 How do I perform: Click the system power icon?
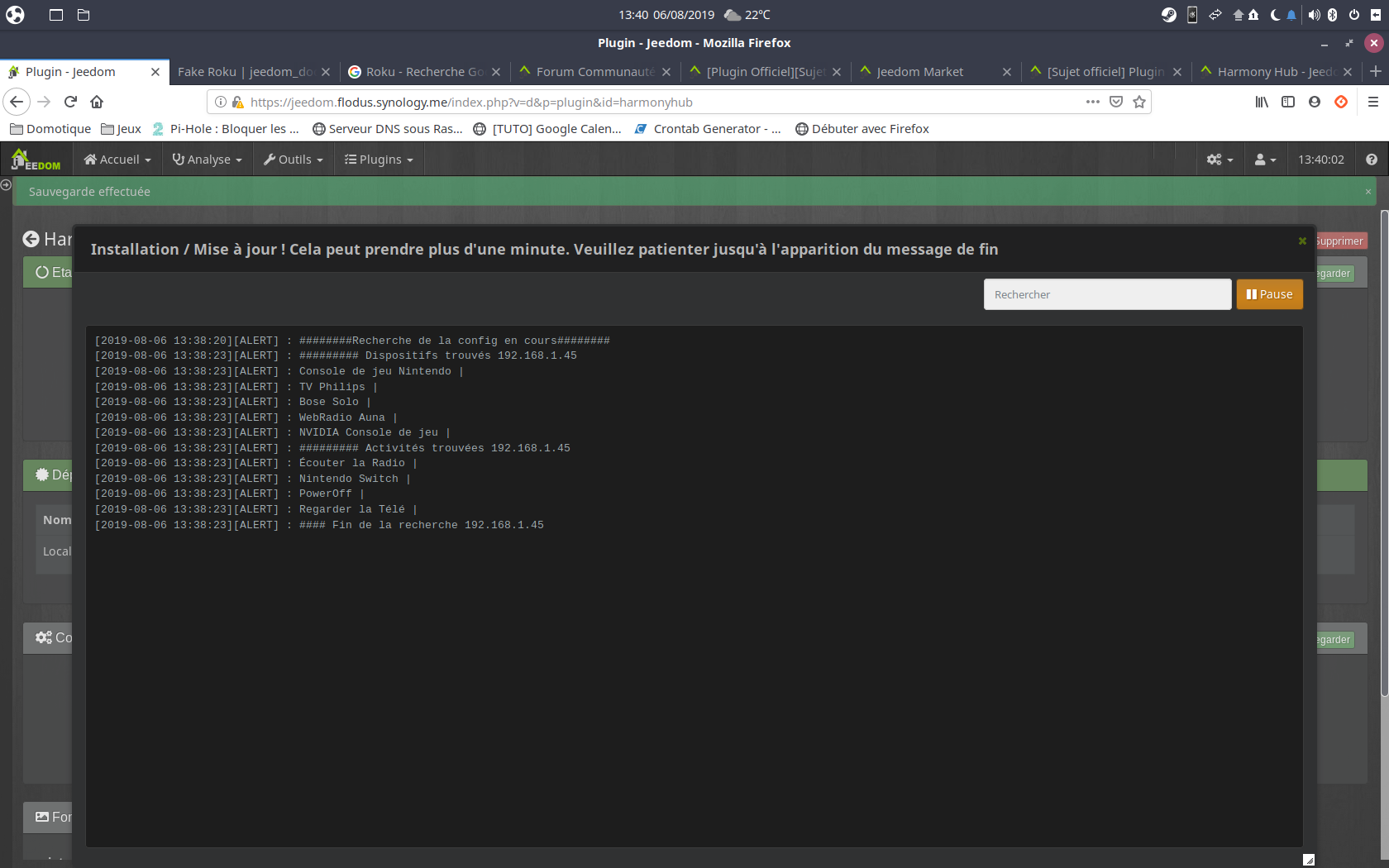tap(1354, 15)
